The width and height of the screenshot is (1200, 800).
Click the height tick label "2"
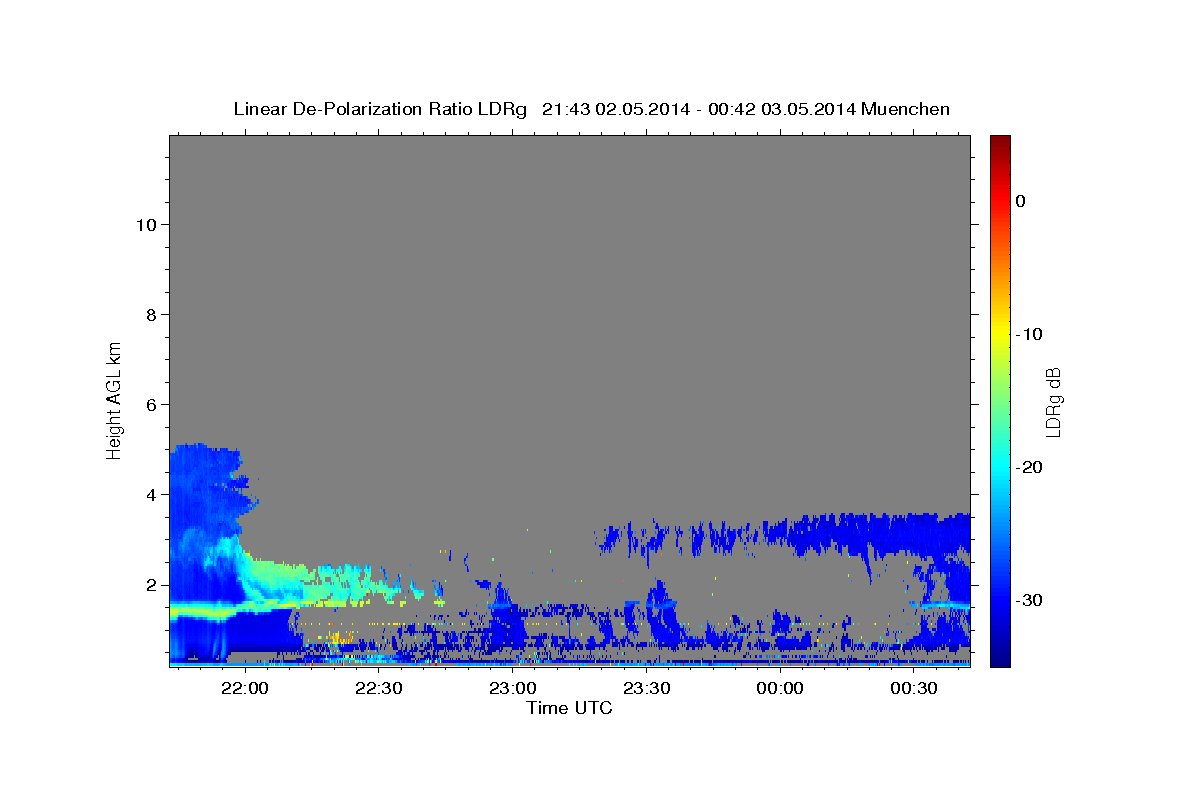coord(150,585)
